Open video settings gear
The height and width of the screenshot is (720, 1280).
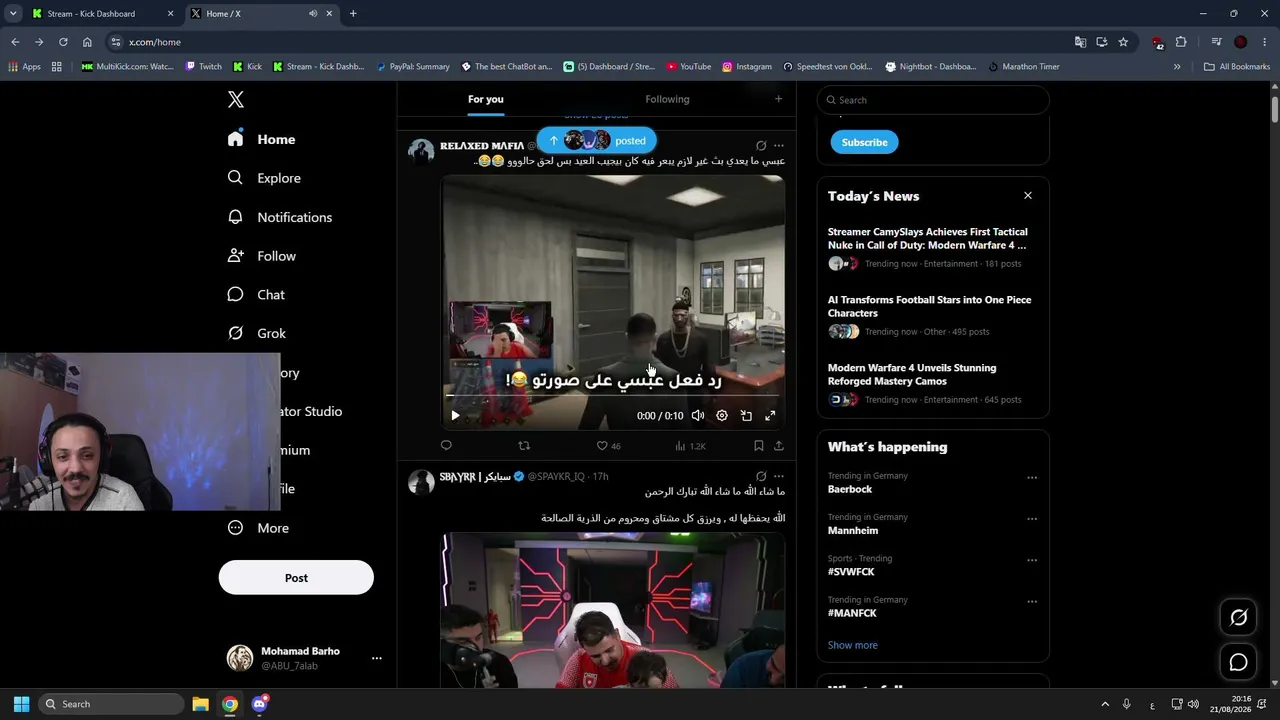point(722,416)
